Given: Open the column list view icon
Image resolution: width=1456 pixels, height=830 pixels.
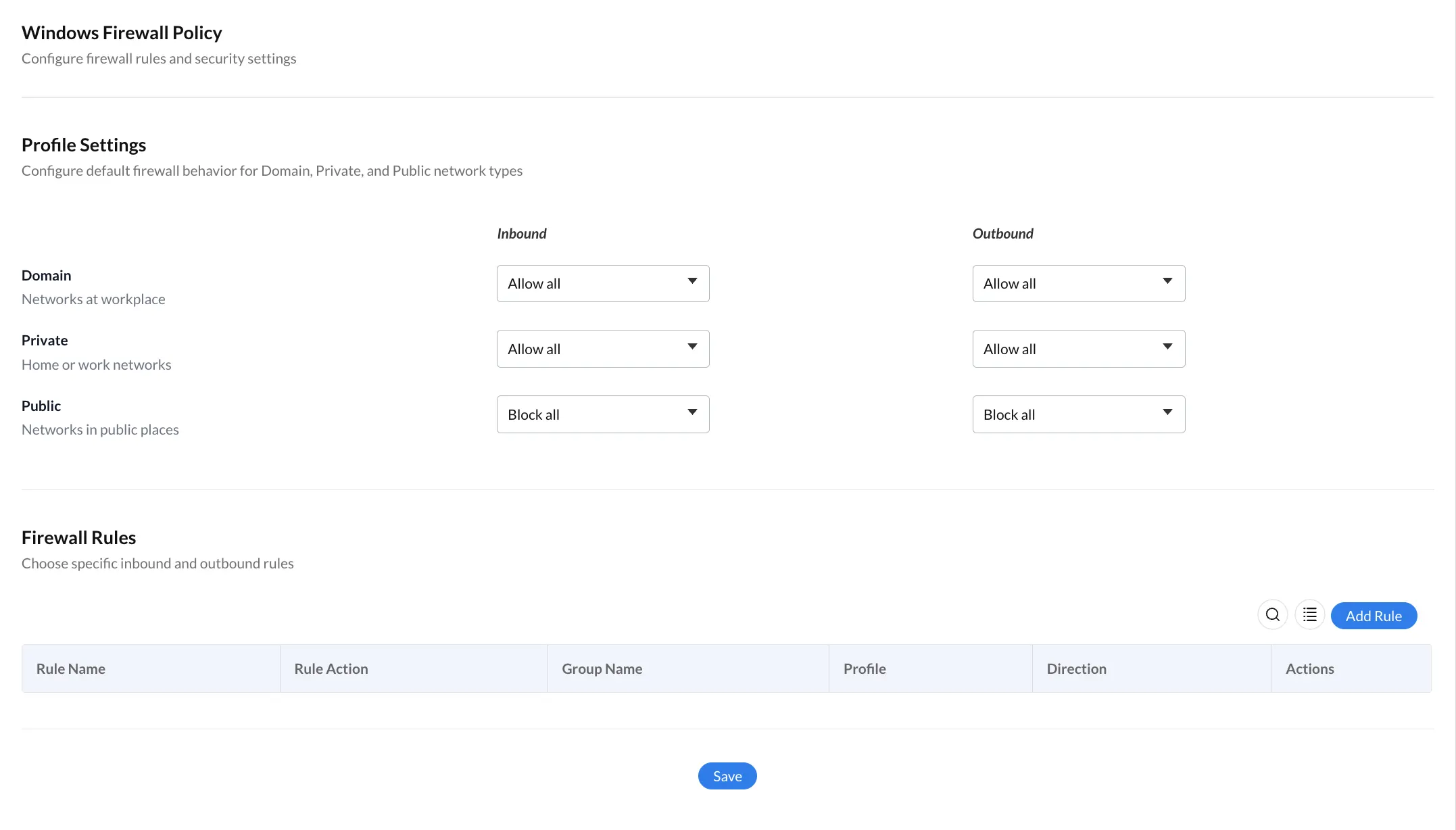Looking at the screenshot, I should tap(1309, 615).
